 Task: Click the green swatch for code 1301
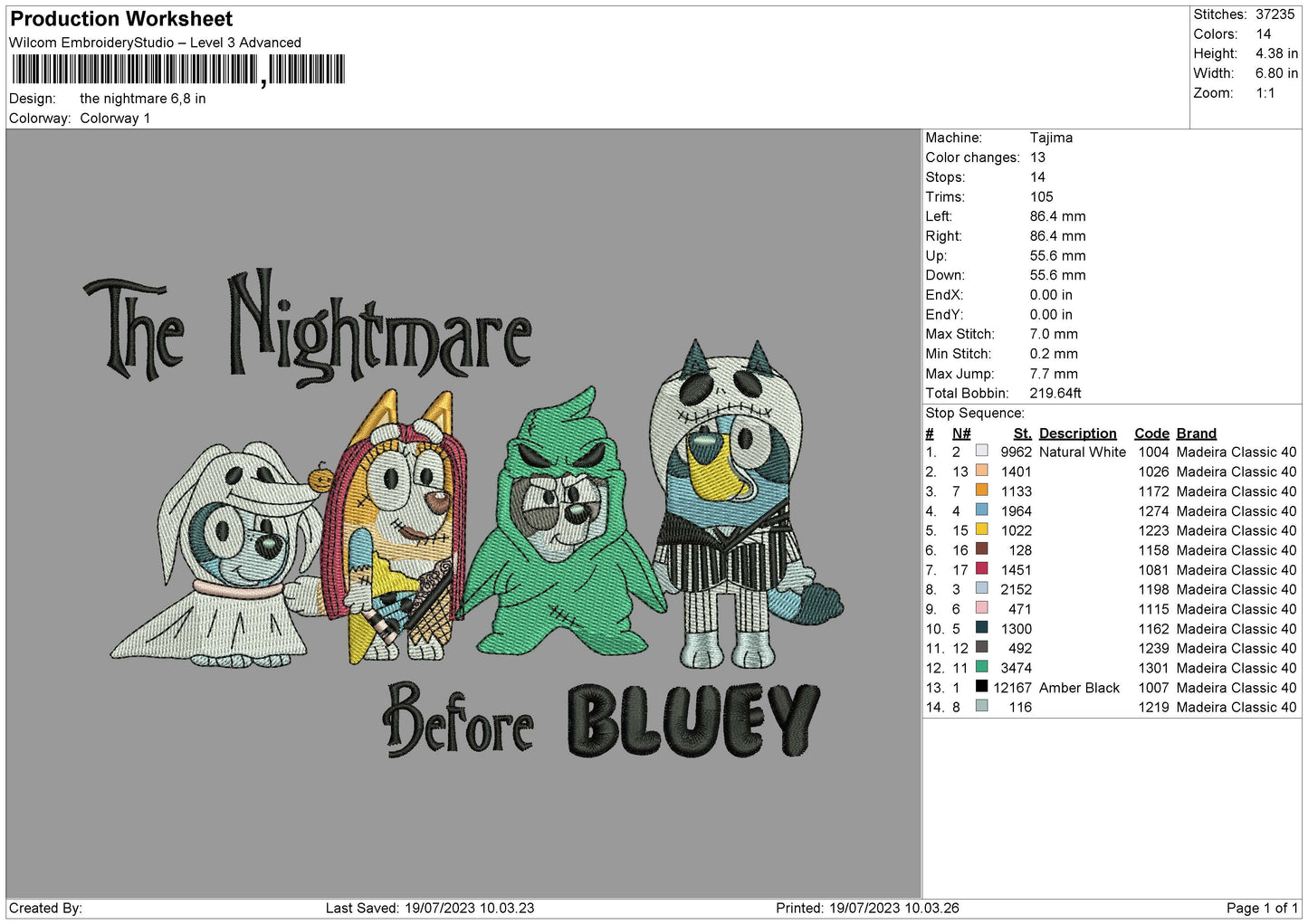coord(981,667)
